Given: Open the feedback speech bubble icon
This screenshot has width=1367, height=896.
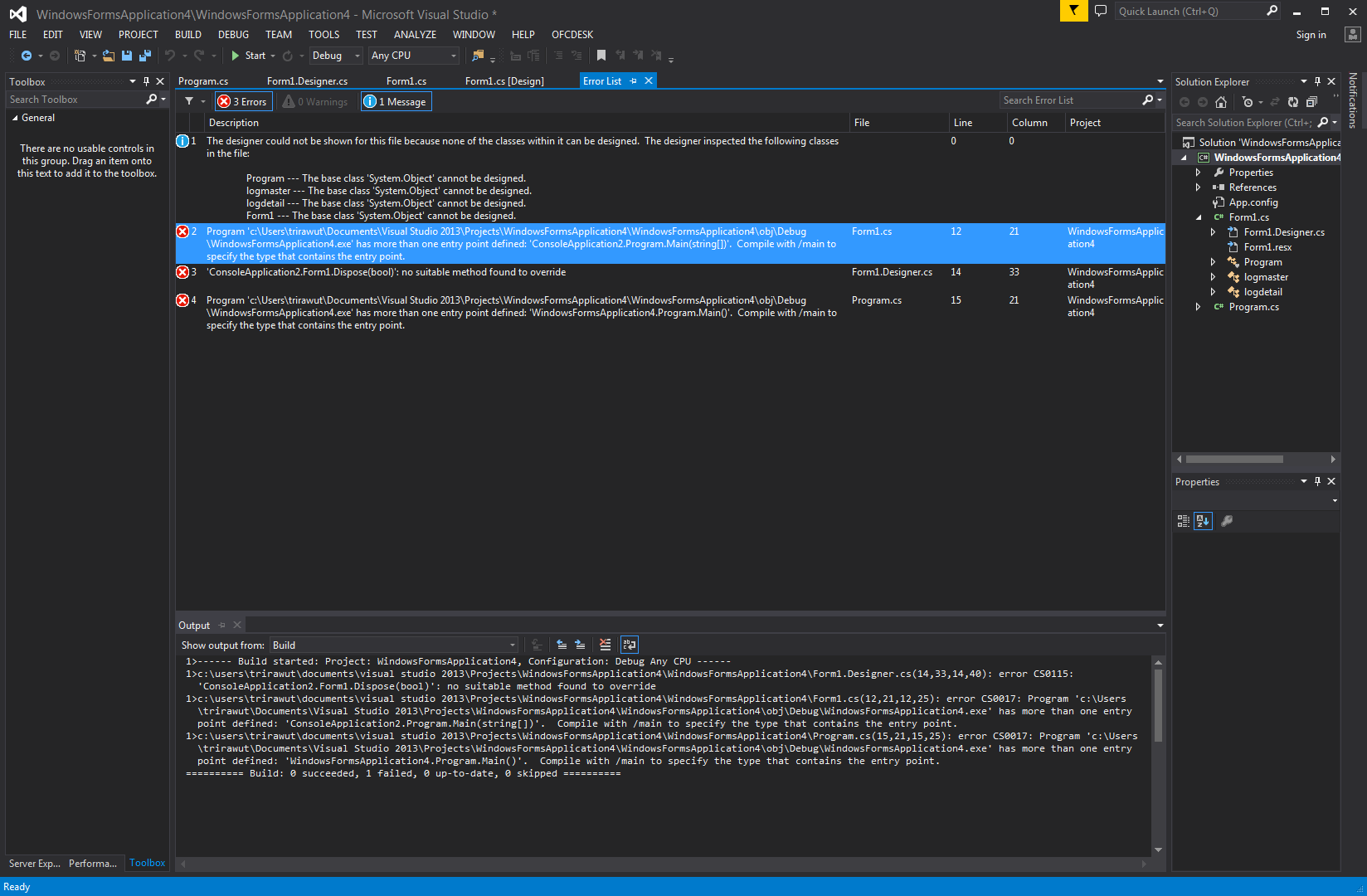Looking at the screenshot, I should coord(1101,12).
